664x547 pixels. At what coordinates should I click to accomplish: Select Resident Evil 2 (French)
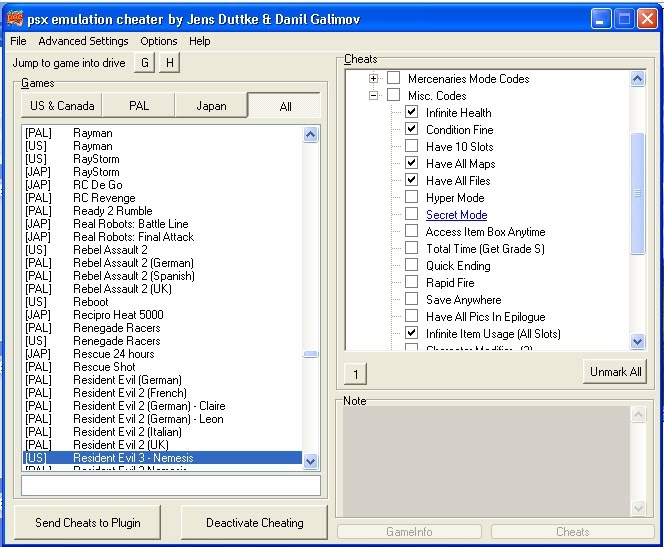(163, 393)
